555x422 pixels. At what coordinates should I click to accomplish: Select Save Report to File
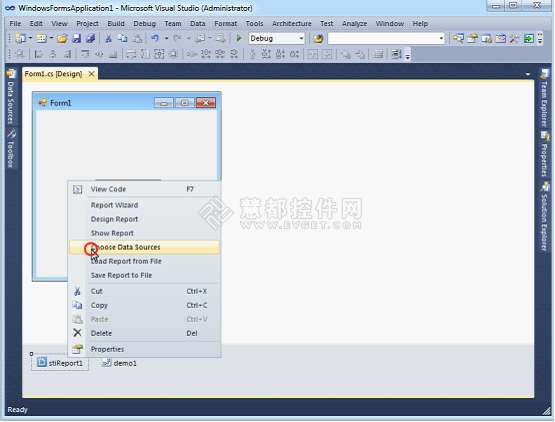(x=144, y=275)
